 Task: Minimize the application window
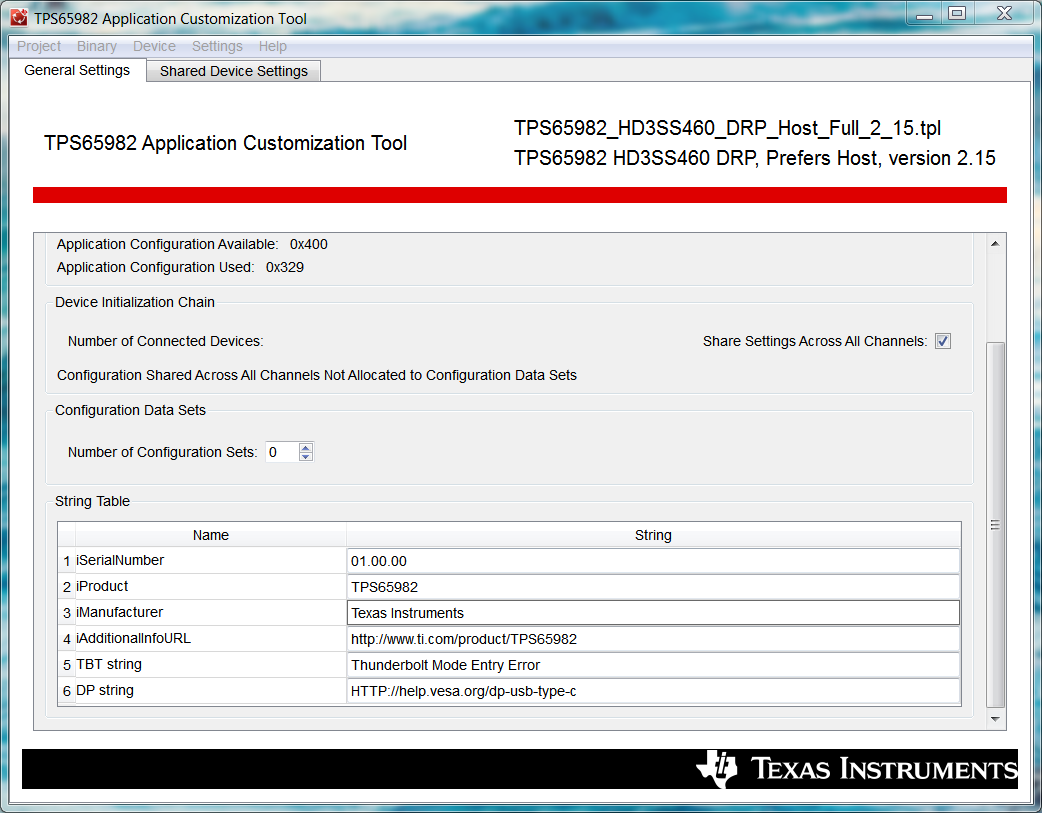(x=924, y=14)
